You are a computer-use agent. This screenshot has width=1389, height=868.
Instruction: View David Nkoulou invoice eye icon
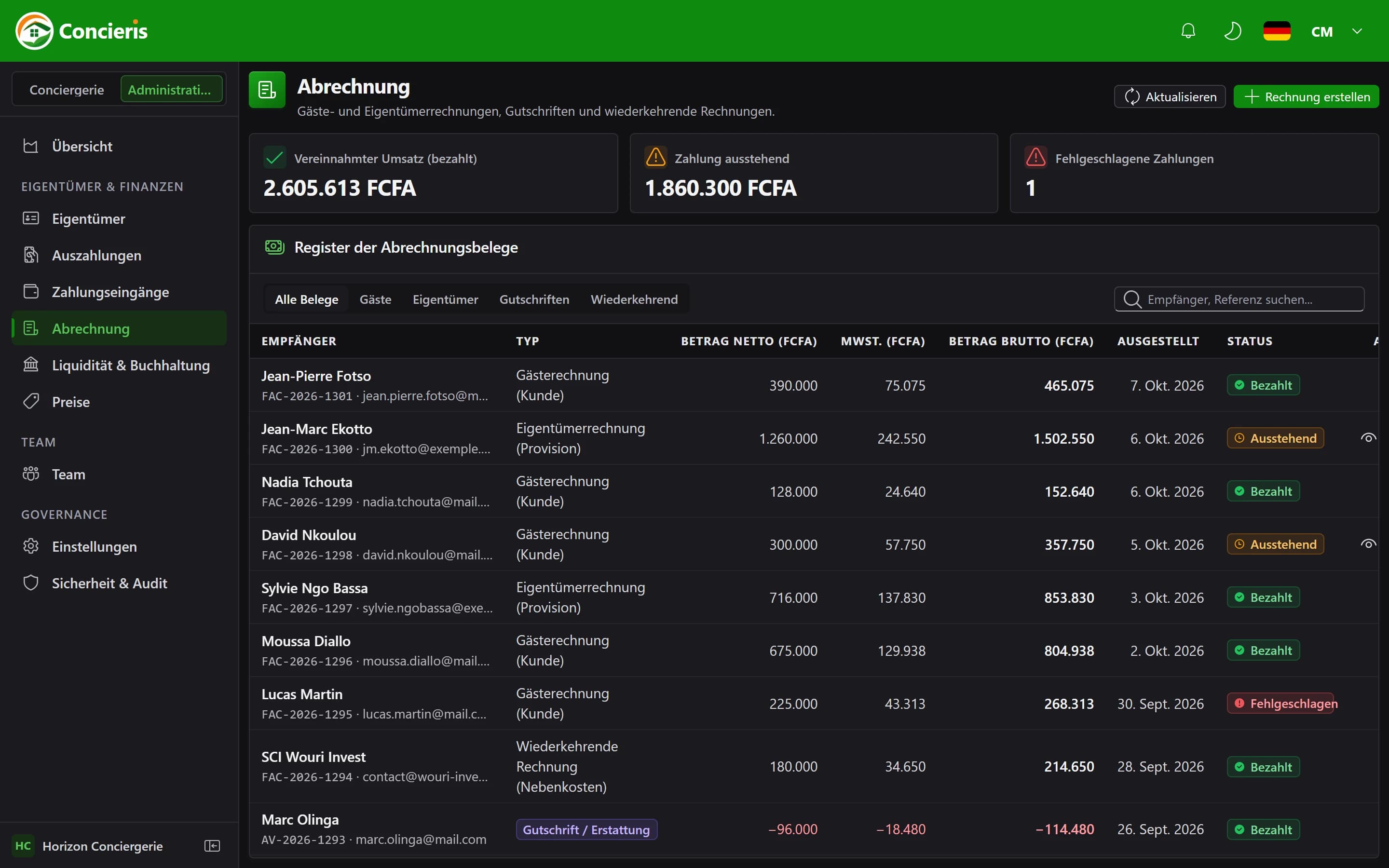pos(1368,544)
